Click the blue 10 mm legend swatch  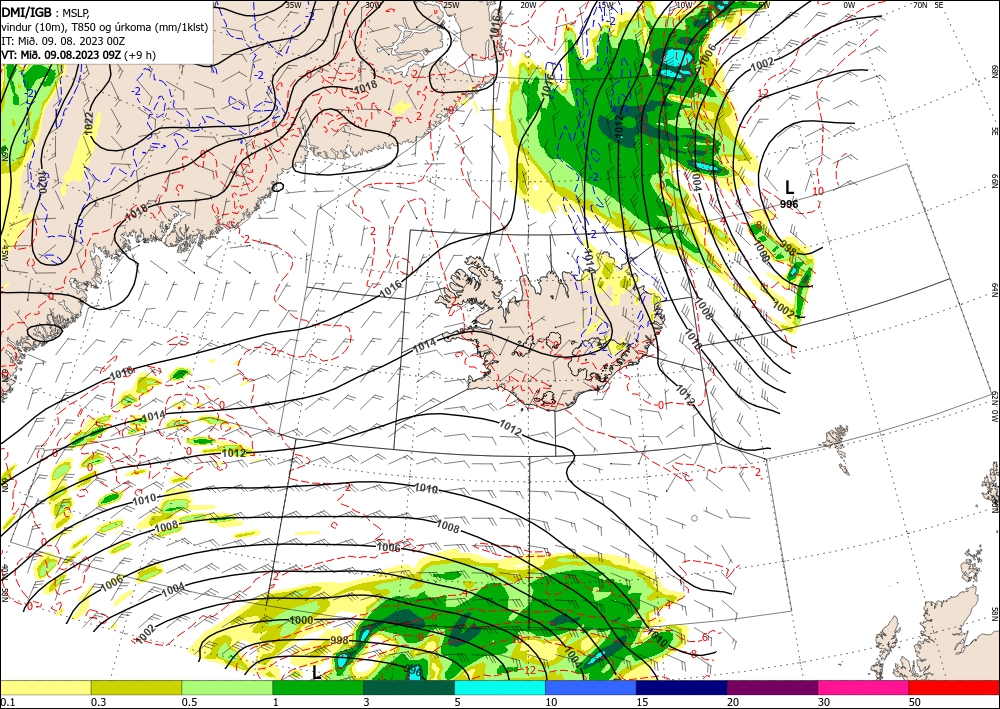click(x=591, y=687)
